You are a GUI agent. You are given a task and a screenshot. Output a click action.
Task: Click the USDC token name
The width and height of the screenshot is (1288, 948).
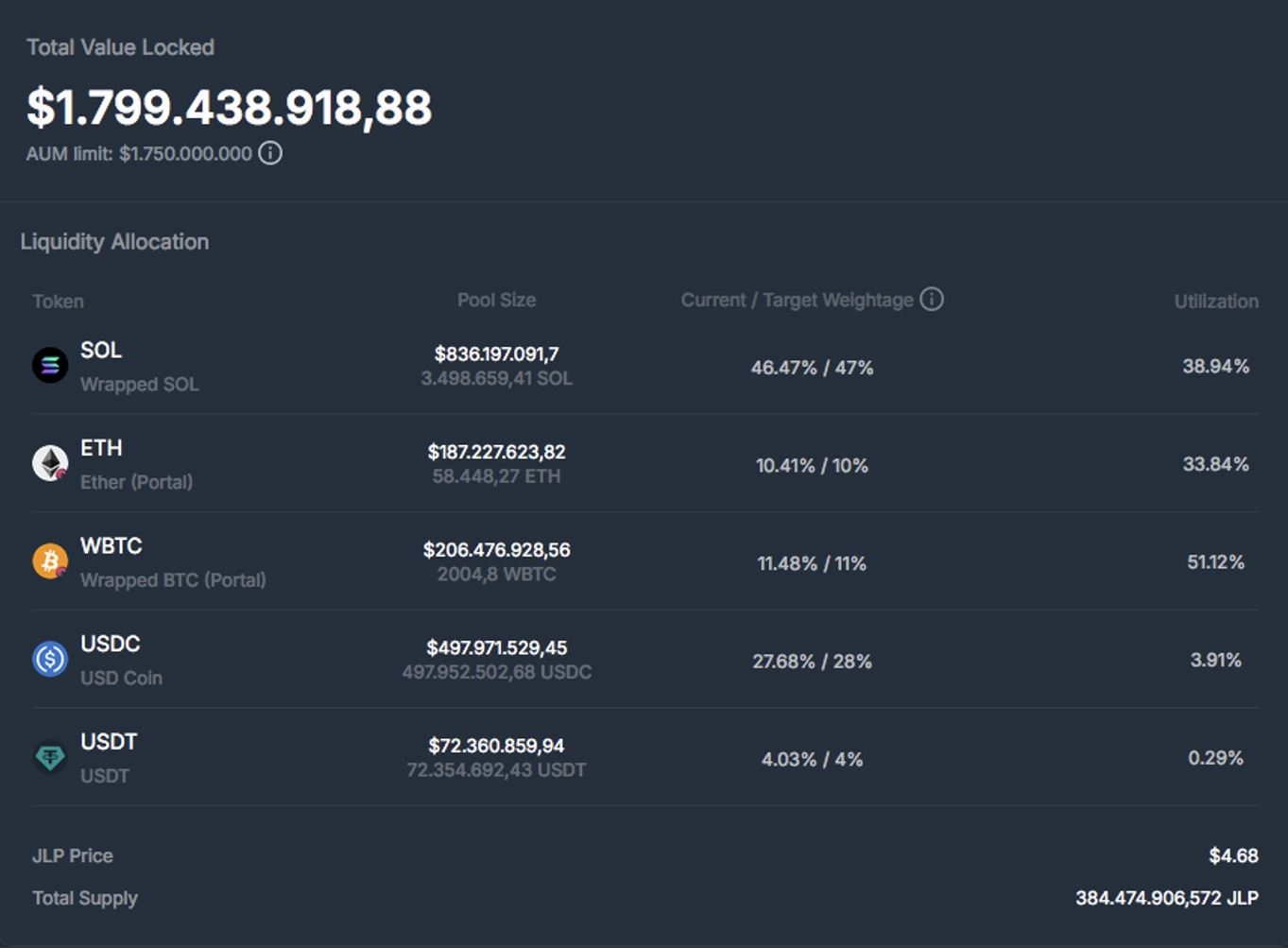pos(111,644)
